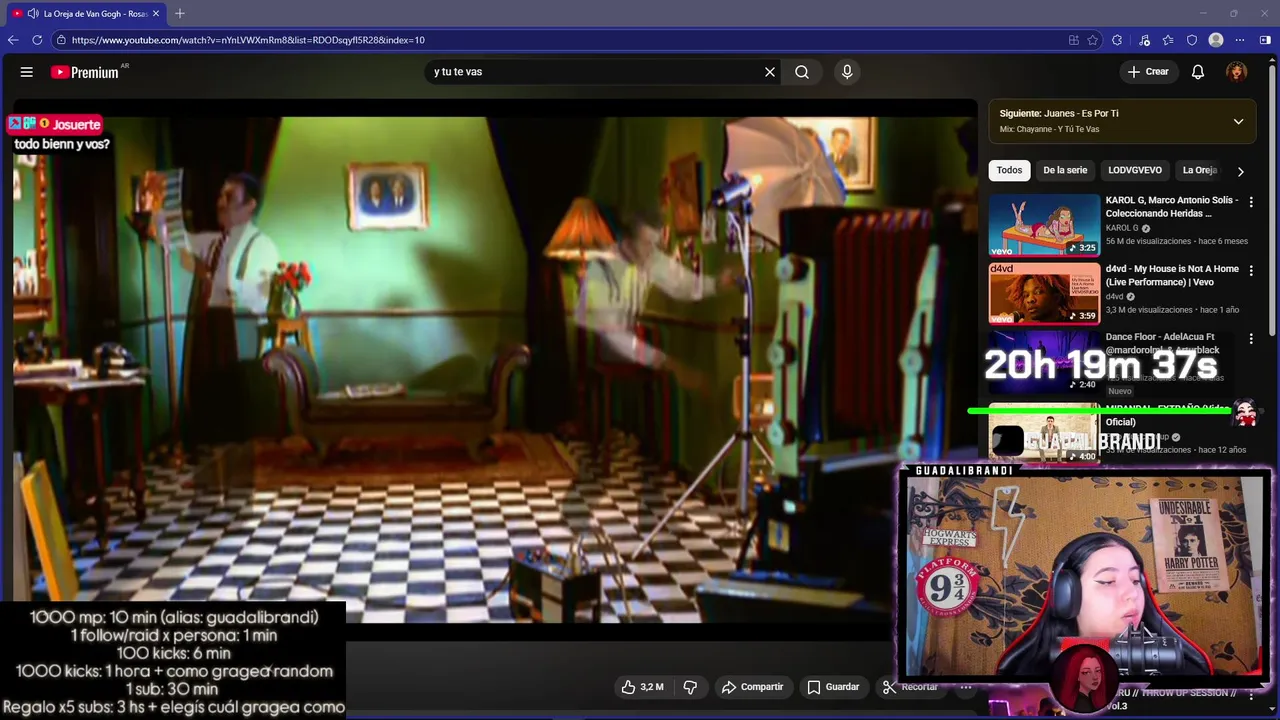
Task: Click the d4vd channel name
Action: point(1114,297)
